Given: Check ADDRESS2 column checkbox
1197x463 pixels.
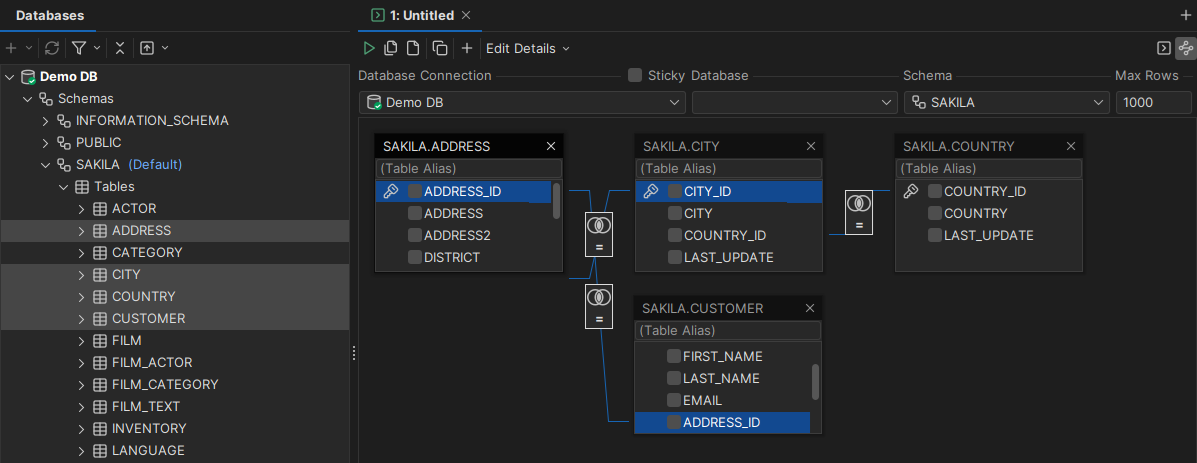Looking at the screenshot, I should pyautogui.click(x=415, y=236).
